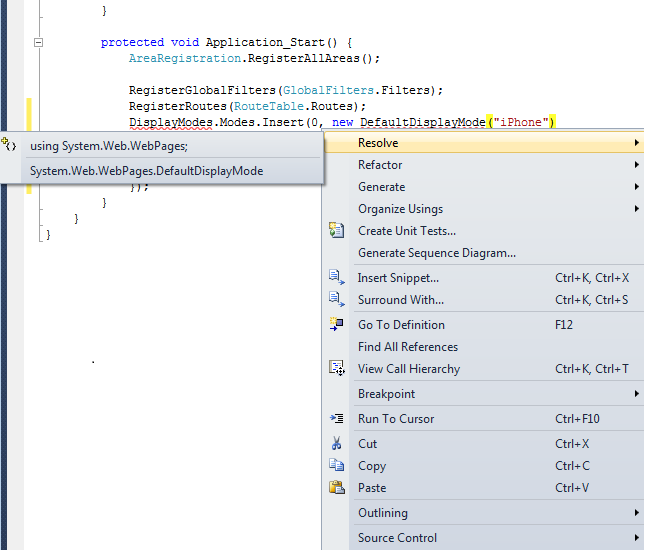The width and height of the screenshot is (645, 550).
Task: Open the Refactor menu entry
Action: pos(484,165)
